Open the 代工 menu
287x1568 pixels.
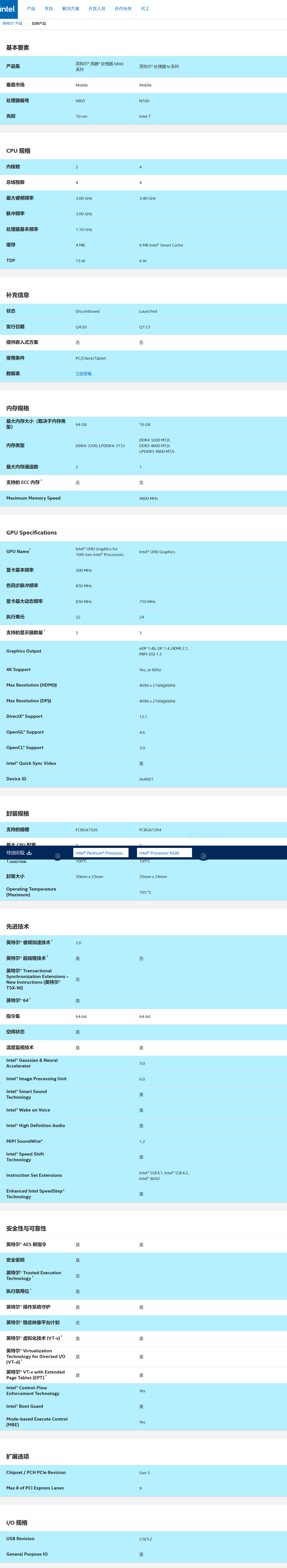145,8
